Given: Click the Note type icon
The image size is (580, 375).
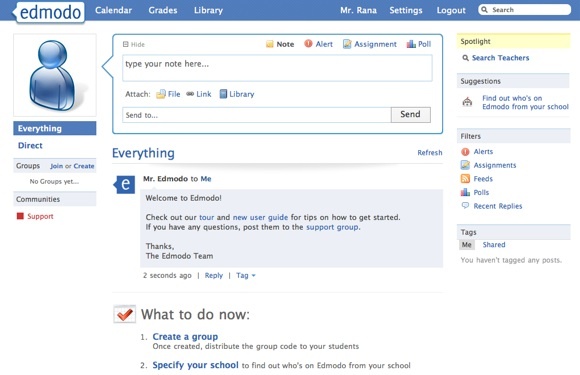Looking at the screenshot, I should (x=270, y=44).
